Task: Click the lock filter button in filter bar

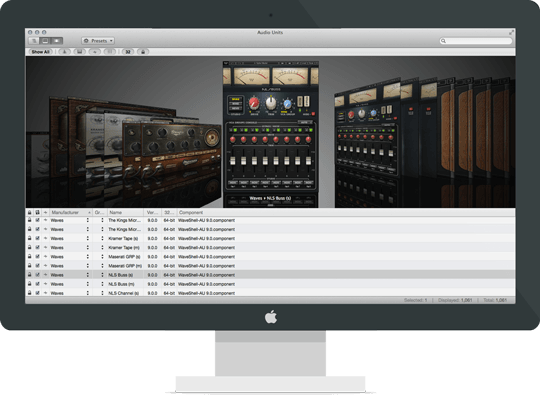Action: tap(143, 52)
